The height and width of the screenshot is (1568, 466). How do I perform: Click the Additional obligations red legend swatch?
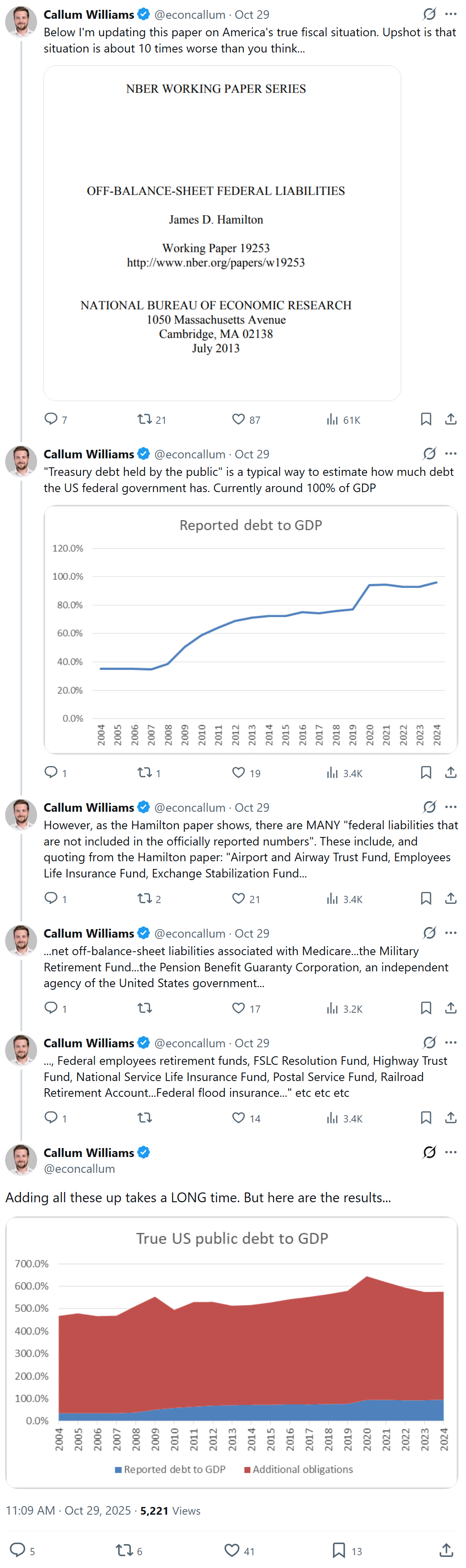(x=247, y=1469)
